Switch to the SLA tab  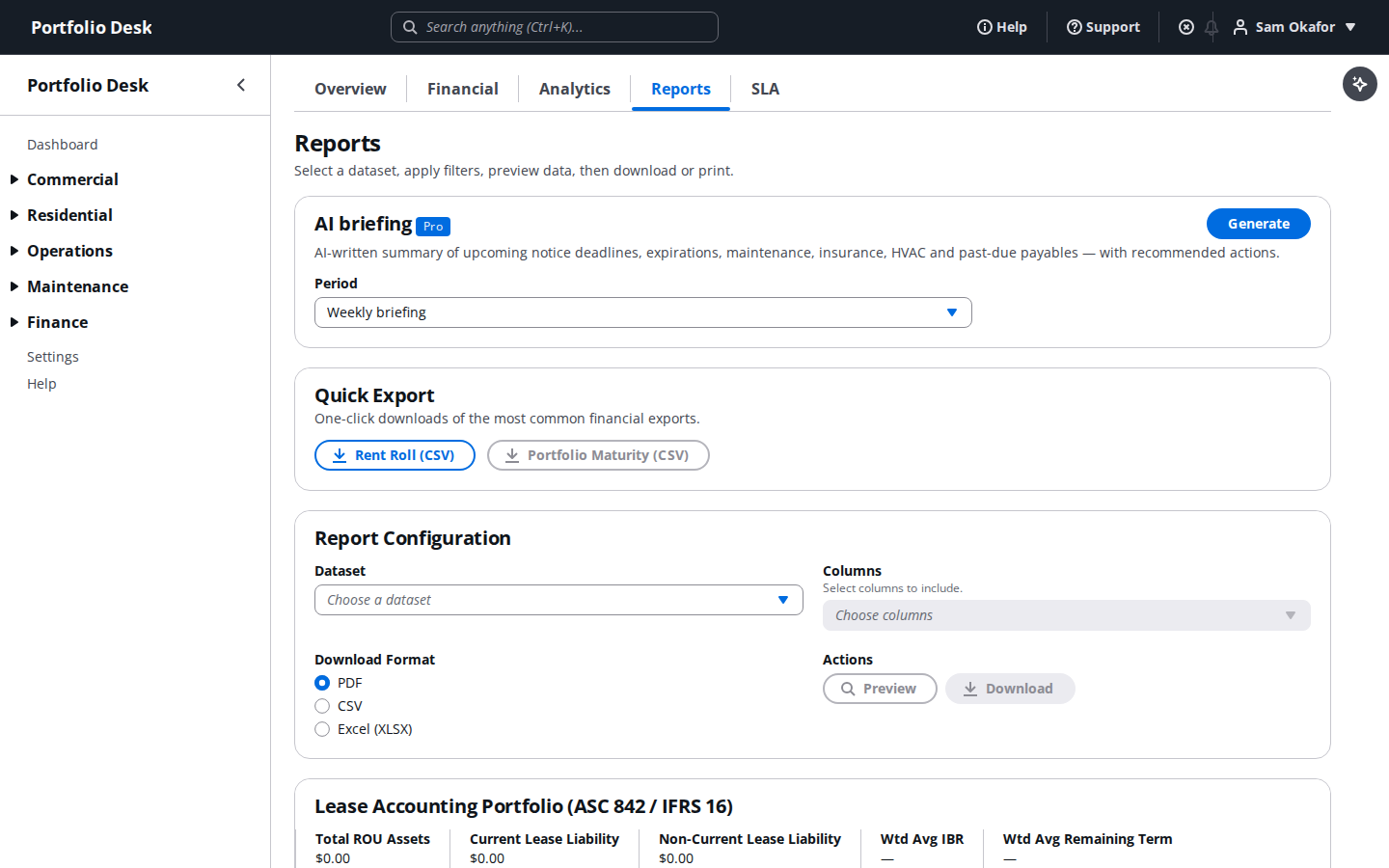[x=765, y=89]
